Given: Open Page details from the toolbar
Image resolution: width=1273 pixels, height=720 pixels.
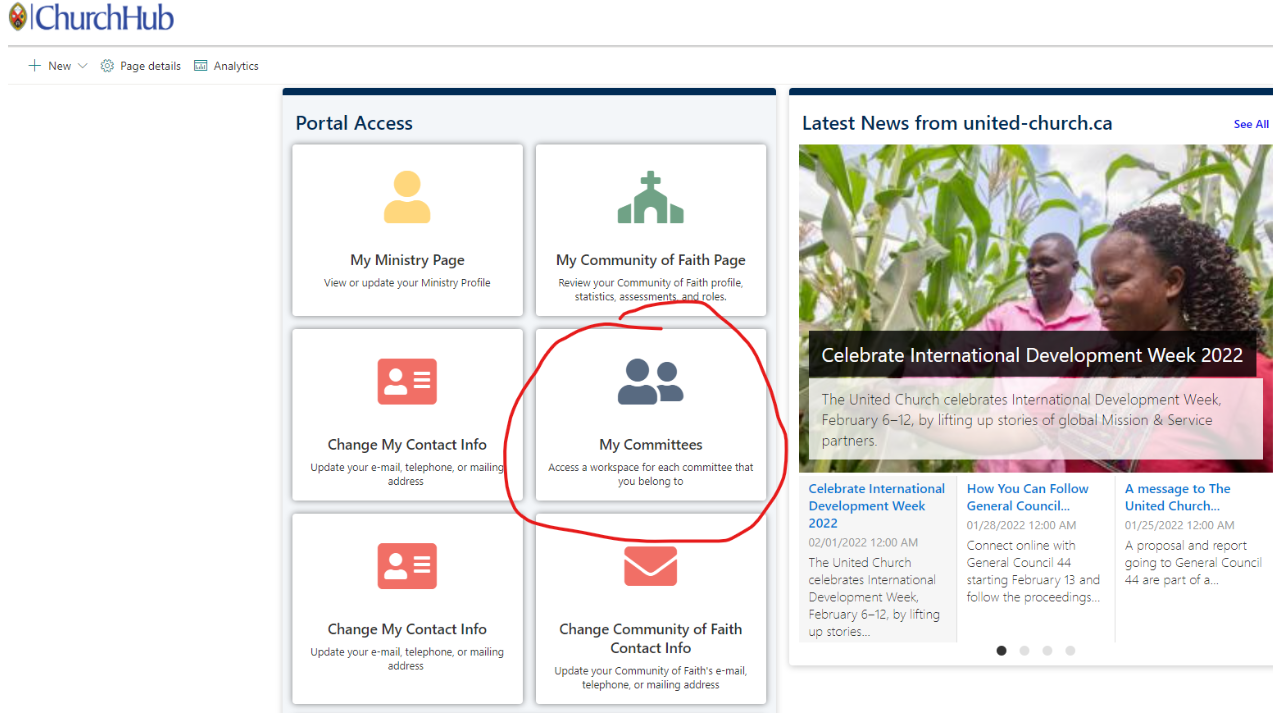Looking at the screenshot, I should point(141,66).
